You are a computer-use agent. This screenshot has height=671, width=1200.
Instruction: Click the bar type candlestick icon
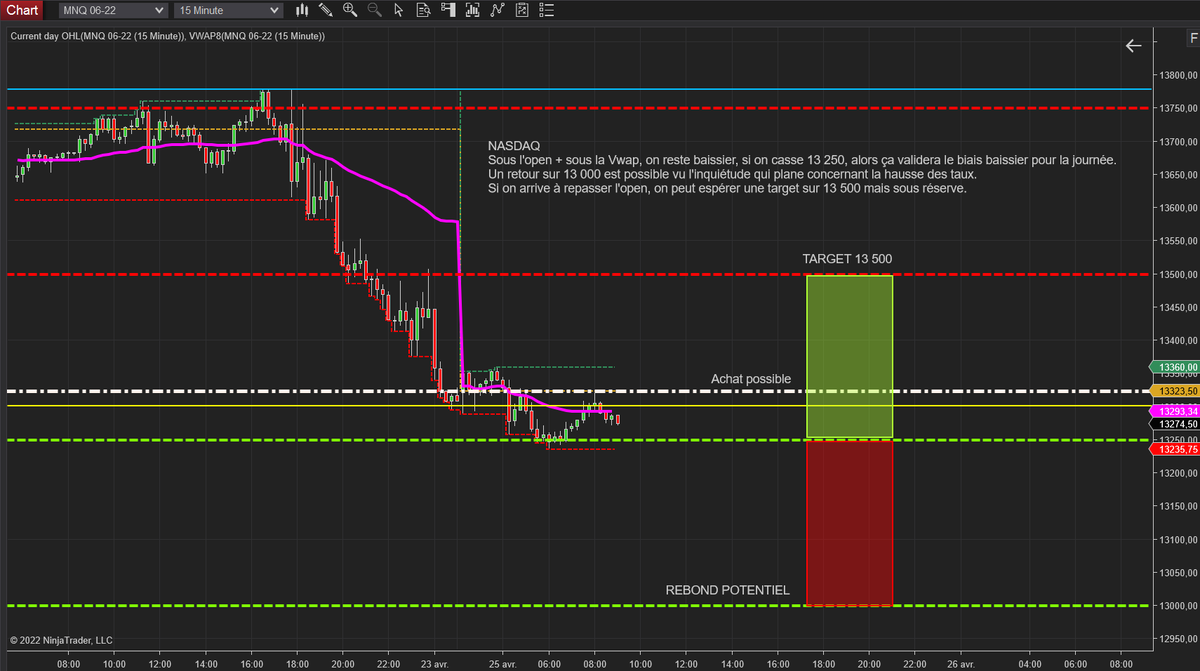(x=302, y=10)
